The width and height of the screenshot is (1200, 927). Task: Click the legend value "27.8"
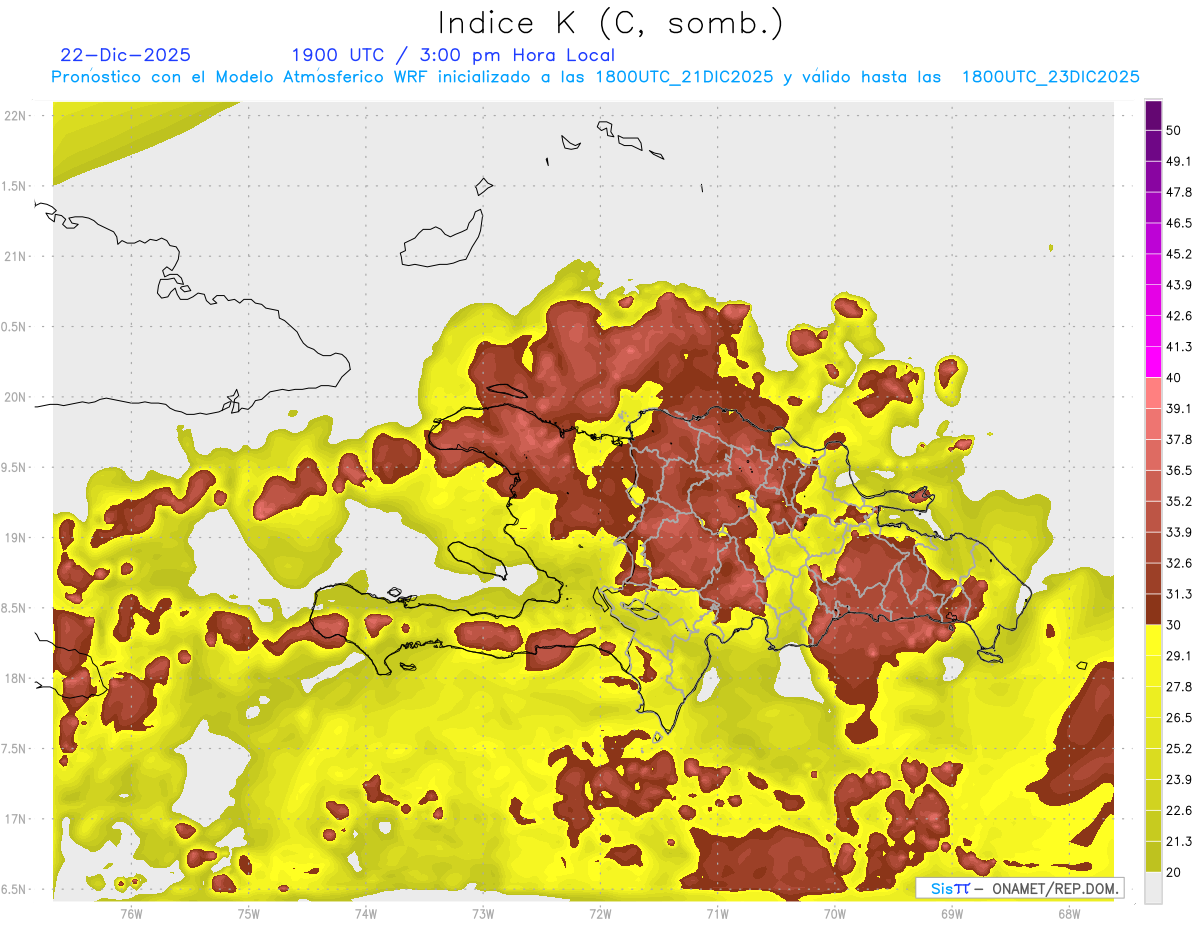1179,686
